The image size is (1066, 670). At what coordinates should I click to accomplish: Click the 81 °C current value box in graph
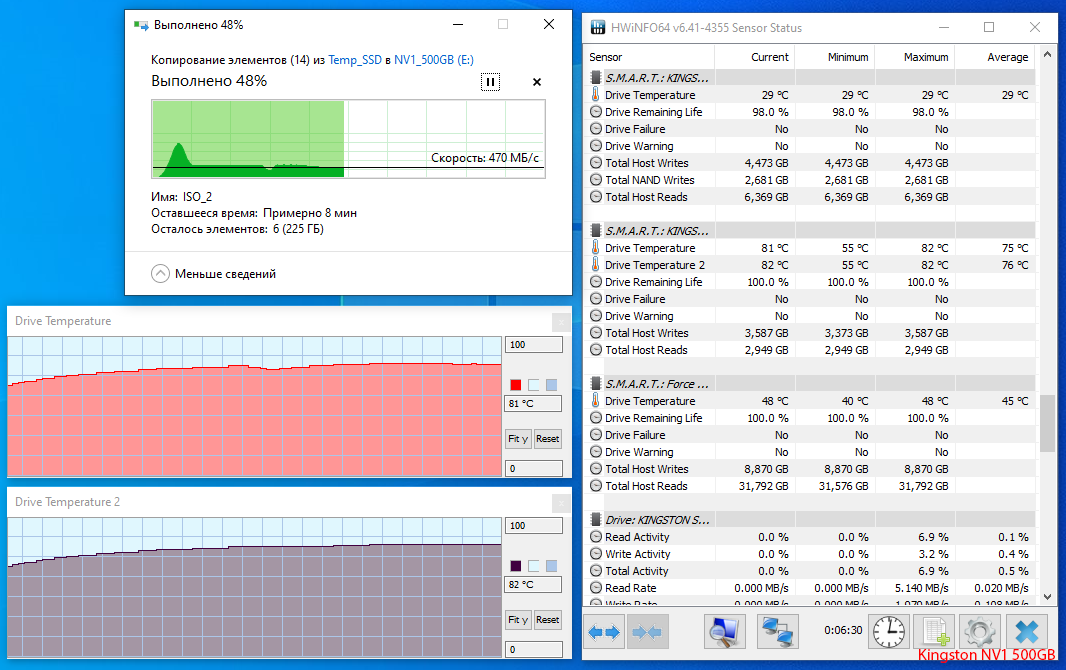pyautogui.click(x=534, y=404)
